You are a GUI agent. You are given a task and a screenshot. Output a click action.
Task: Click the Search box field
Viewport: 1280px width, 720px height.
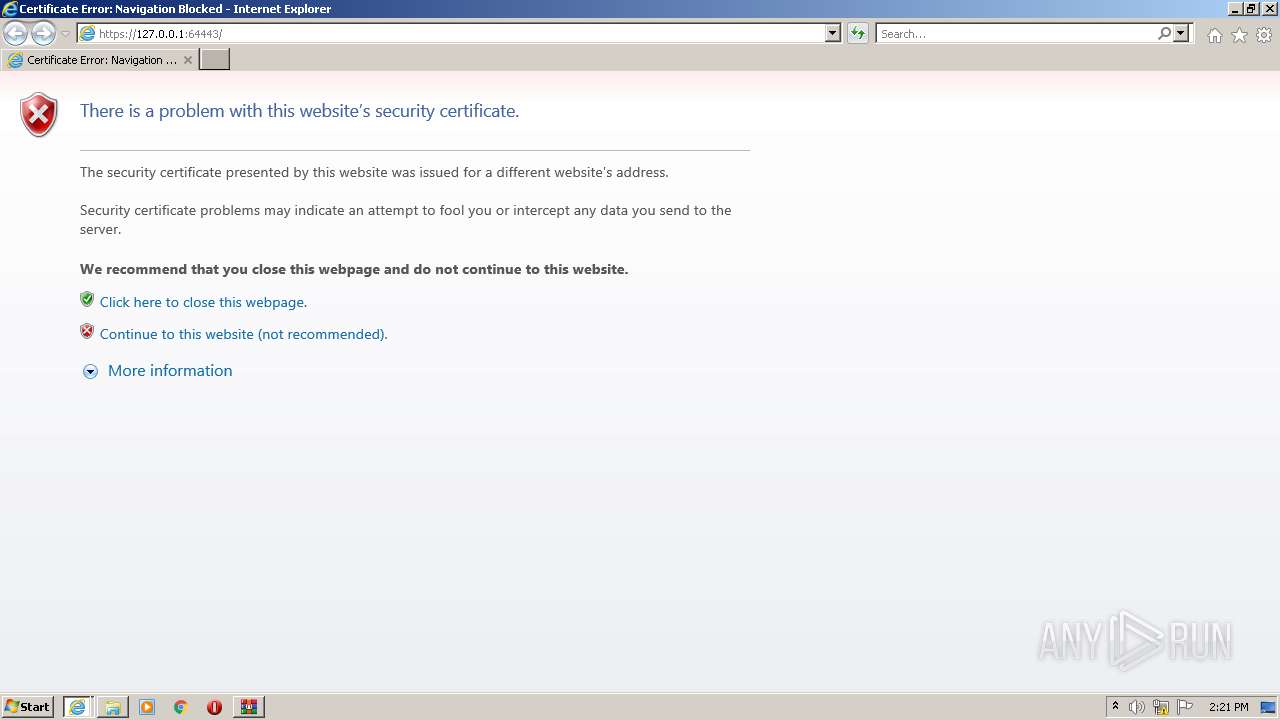[x=1016, y=34]
